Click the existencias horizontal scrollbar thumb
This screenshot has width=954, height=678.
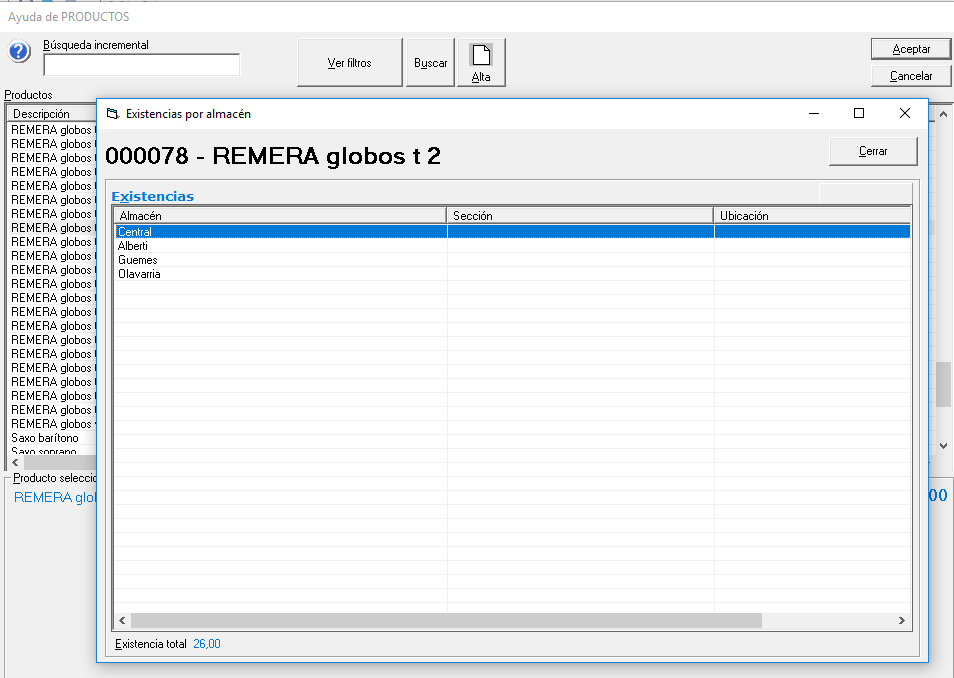click(445, 621)
